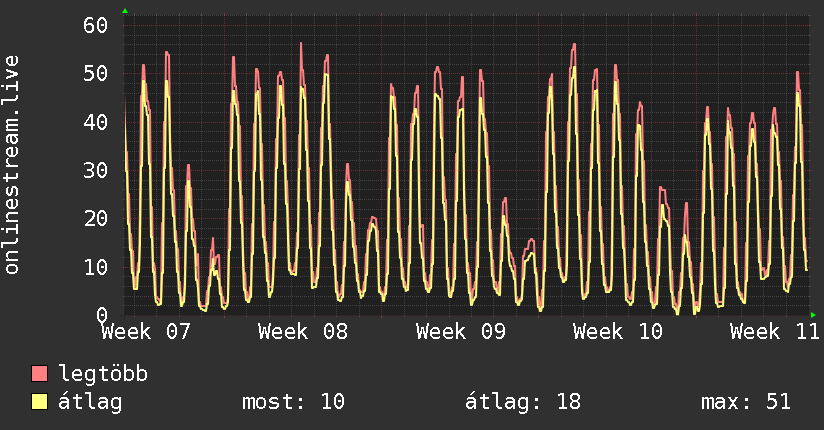Click the pink legtöbb legend swatch
This screenshot has height=430, width=824.
[x=39, y=373]
